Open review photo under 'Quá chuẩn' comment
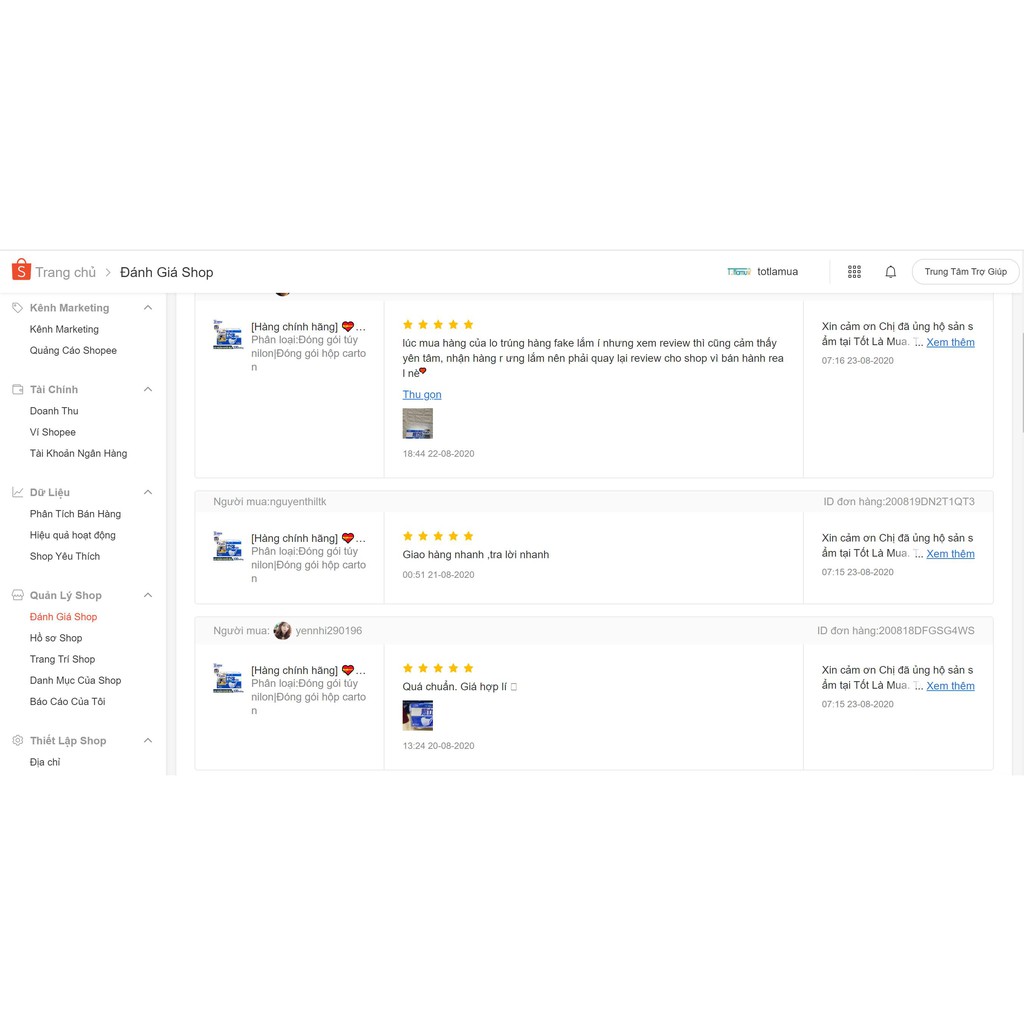 point(417,715)
